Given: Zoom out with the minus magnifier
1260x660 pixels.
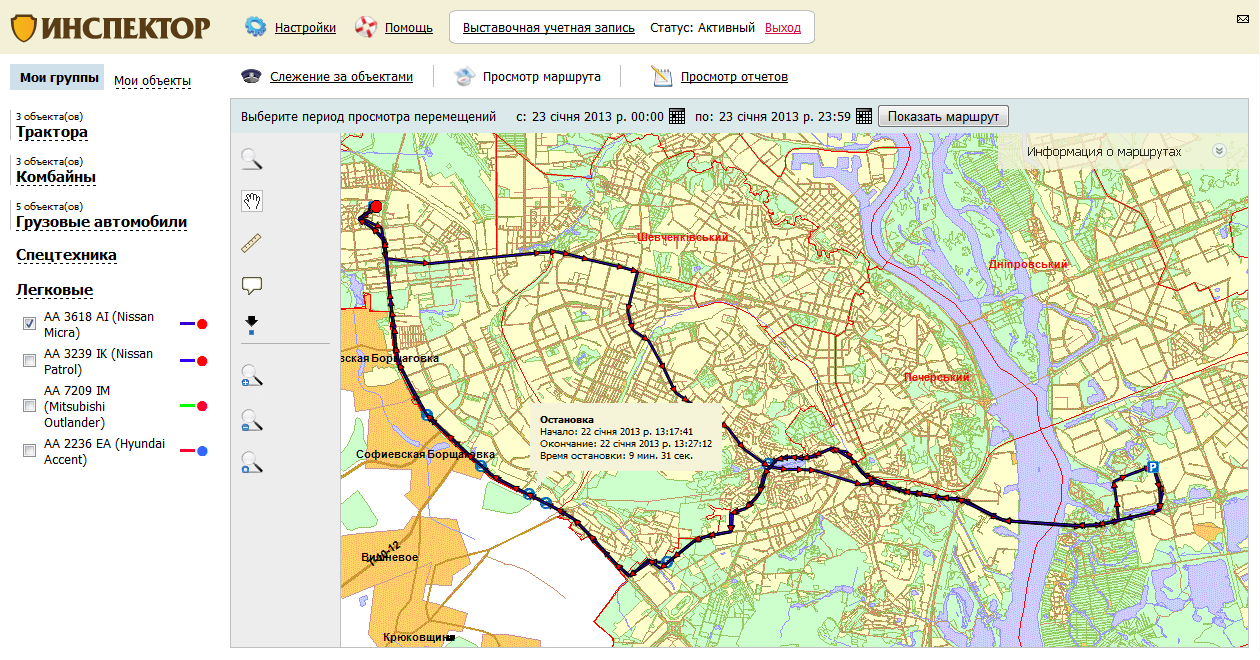Looking at the screenshot, I should (252, 420).
